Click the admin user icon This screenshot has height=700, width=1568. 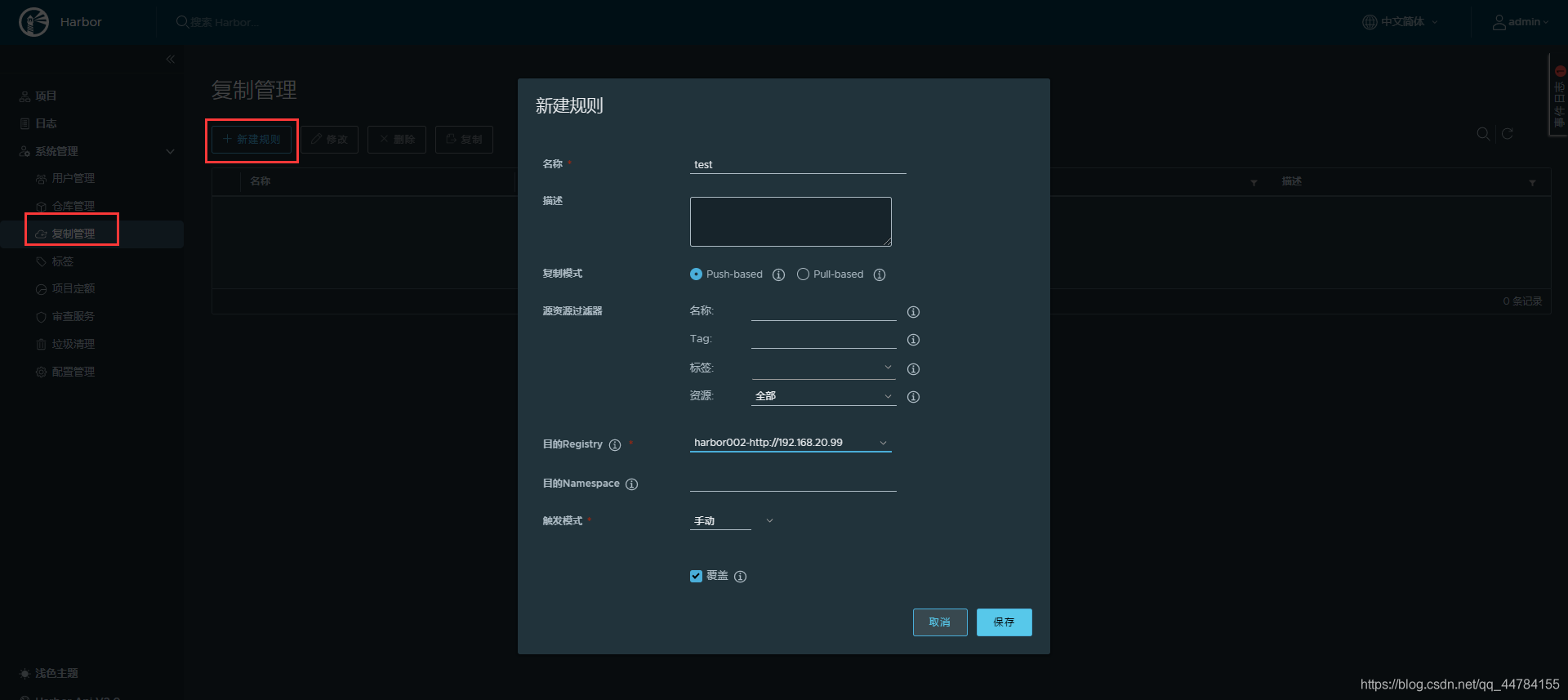pyautogui.click(x=1499, y=22)
